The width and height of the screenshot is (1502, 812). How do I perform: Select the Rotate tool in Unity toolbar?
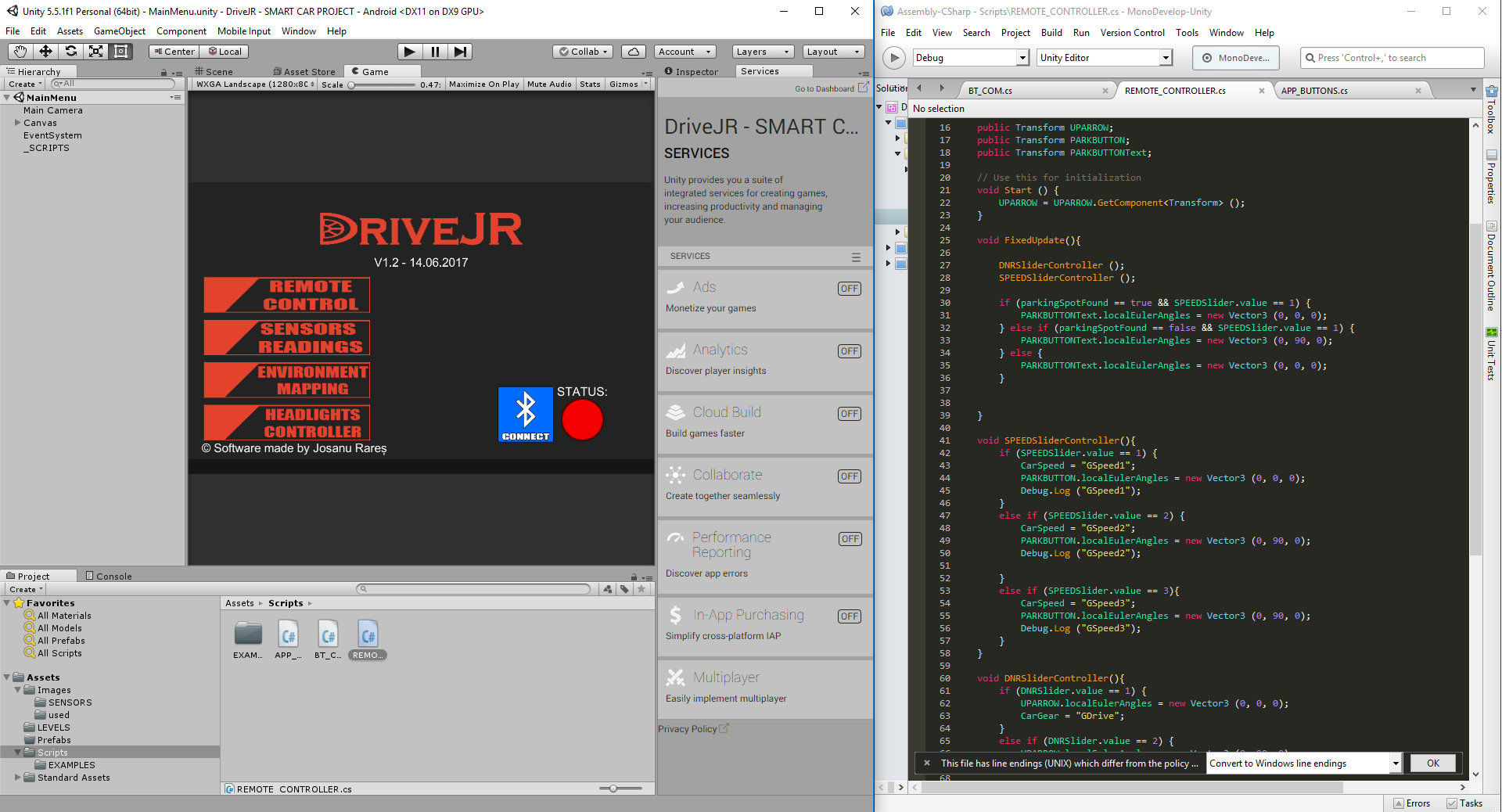tap(70, 52)
